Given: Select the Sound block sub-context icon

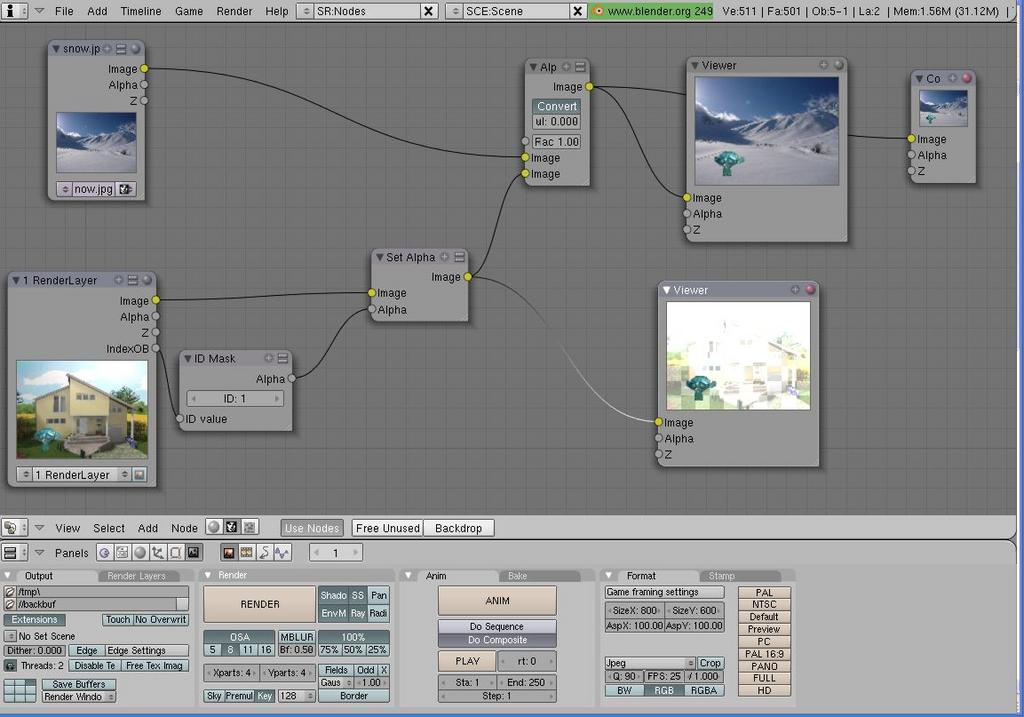Looking at the screenshot, I should pos(281,552).
